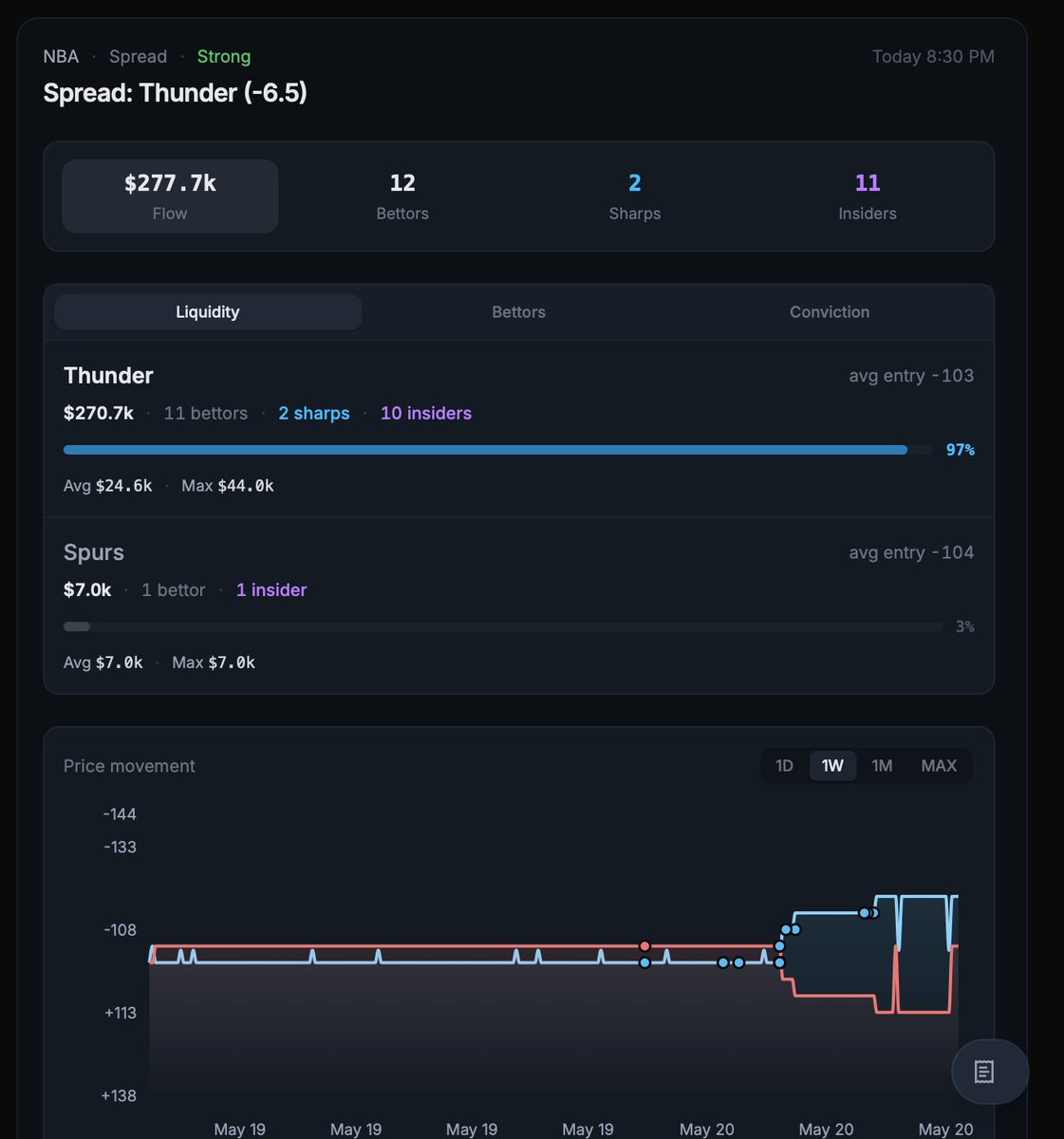This screenshot has width=1064, height=1139.
Task: Select the 2 Sharps stat
Action: 635,196
